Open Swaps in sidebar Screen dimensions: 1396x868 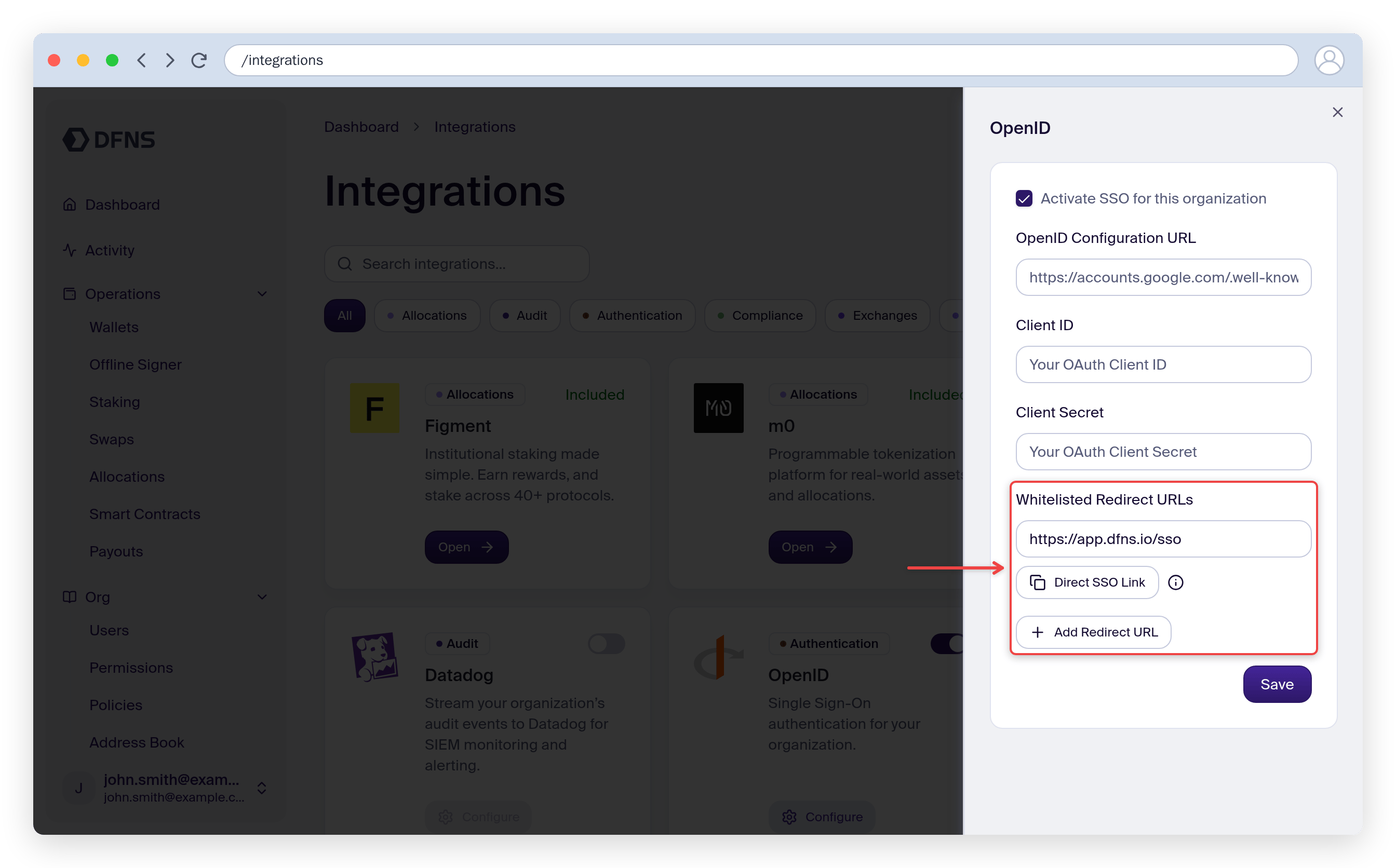click(112, 439)
